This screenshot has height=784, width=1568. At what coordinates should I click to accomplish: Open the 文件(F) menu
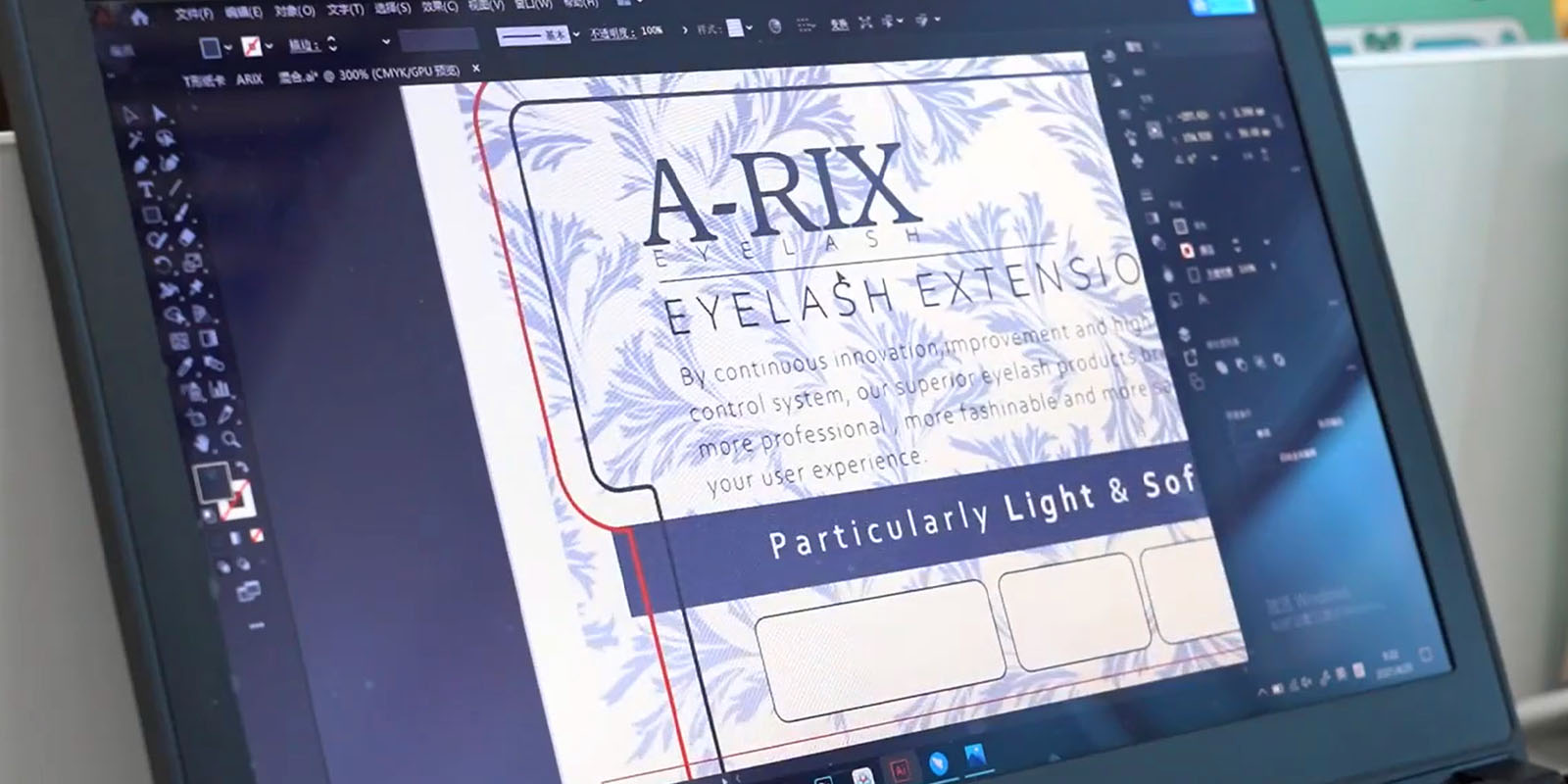[192, 14]
